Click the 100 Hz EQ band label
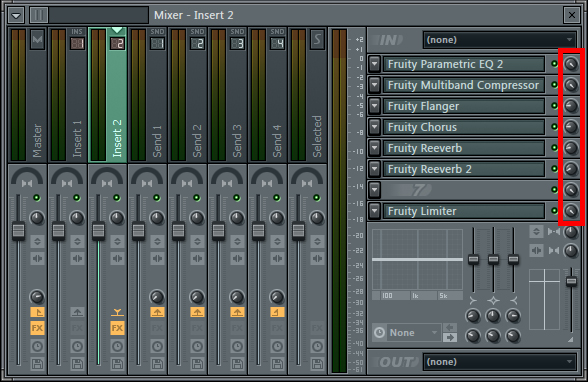This screenshot has height=382, width=588. pyautogui.click(x=387, y=296)
